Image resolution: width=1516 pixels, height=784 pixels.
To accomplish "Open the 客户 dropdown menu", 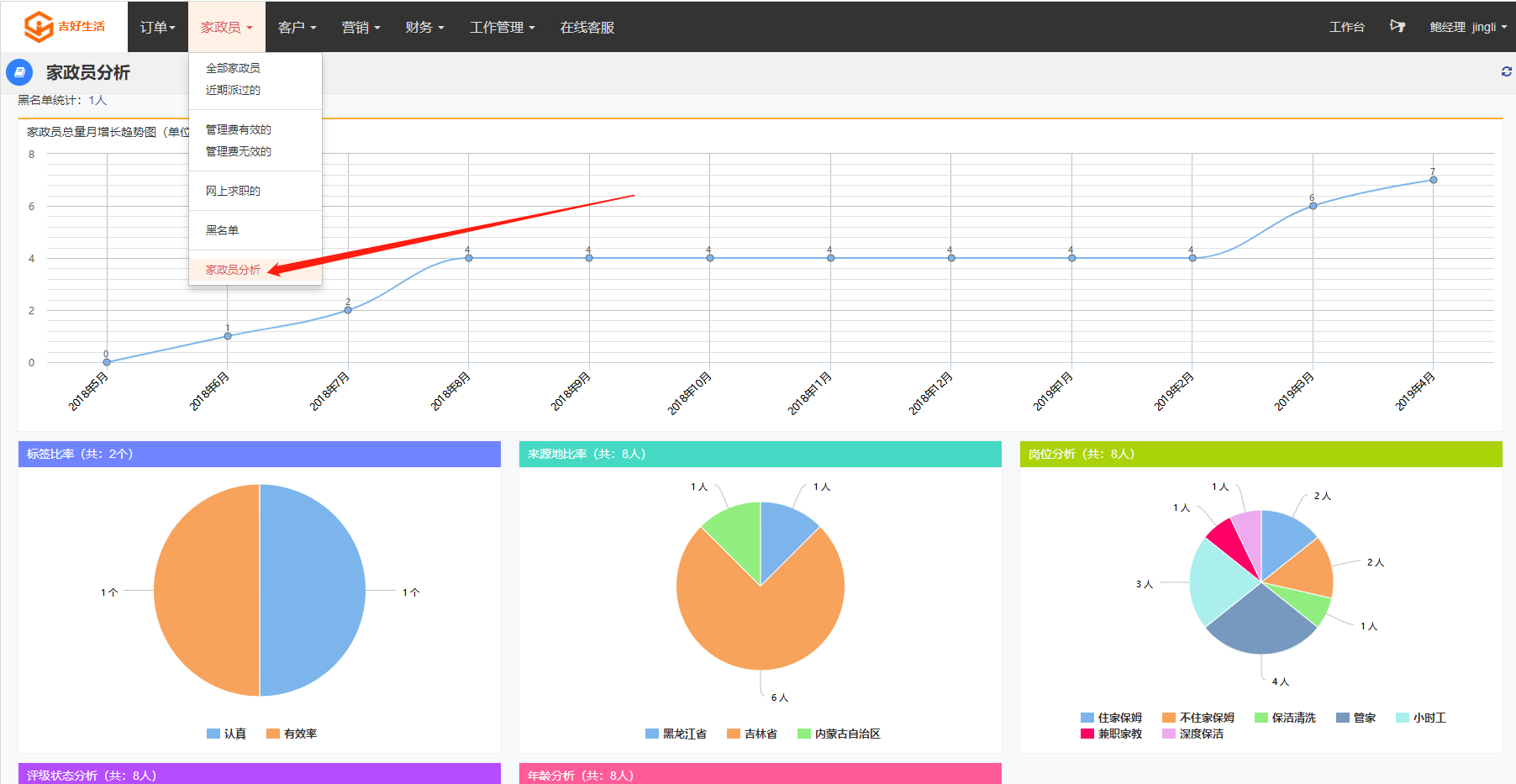I will coord(297,27).
